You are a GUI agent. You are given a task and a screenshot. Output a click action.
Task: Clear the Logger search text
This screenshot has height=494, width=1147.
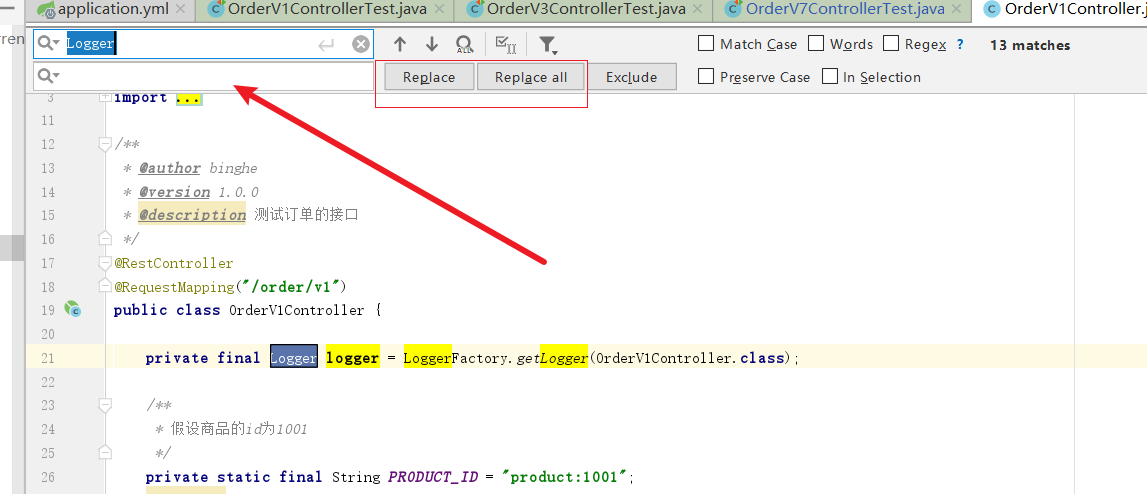[x=361, y=44]
